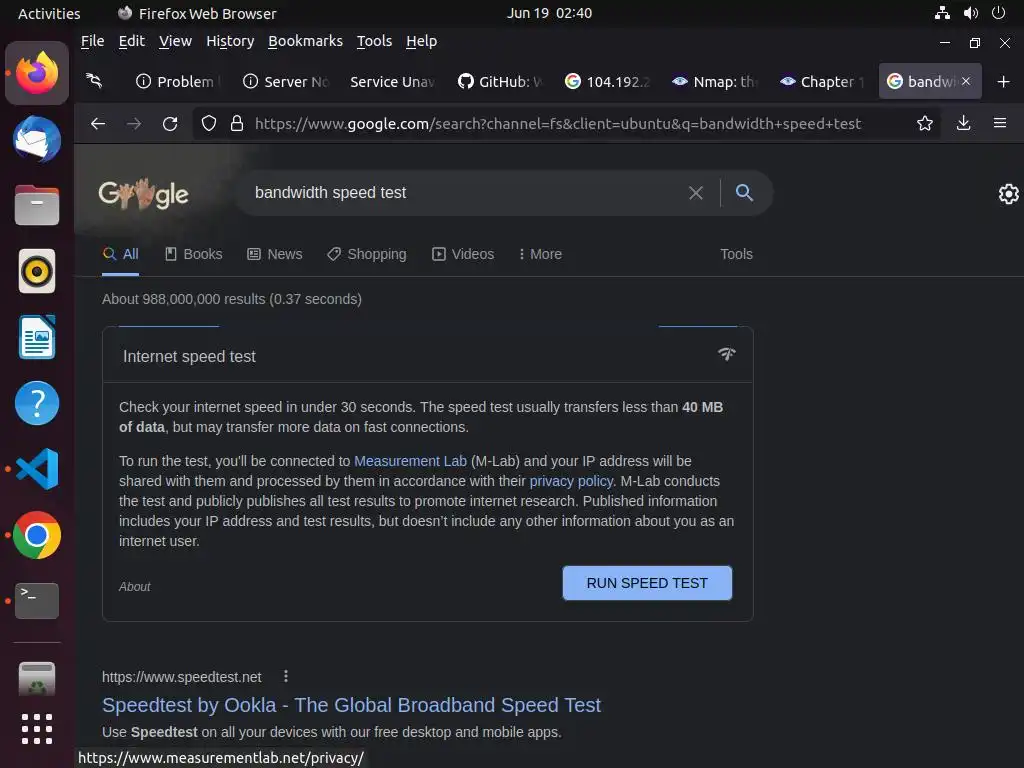Open Google Chrome from the dock
Viewport: 1024px width, 768px height.
(37, 535)
